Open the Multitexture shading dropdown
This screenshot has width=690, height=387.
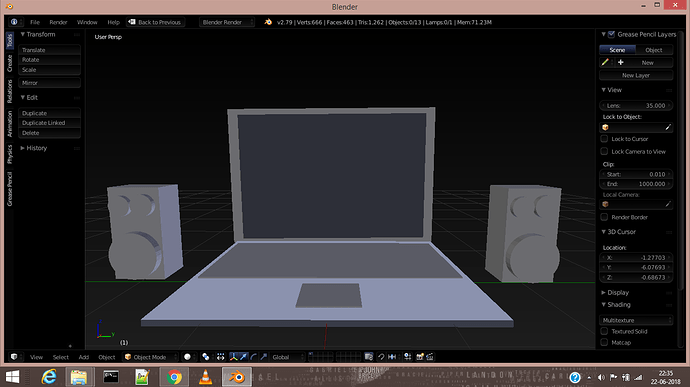click(x=636, y=320)
